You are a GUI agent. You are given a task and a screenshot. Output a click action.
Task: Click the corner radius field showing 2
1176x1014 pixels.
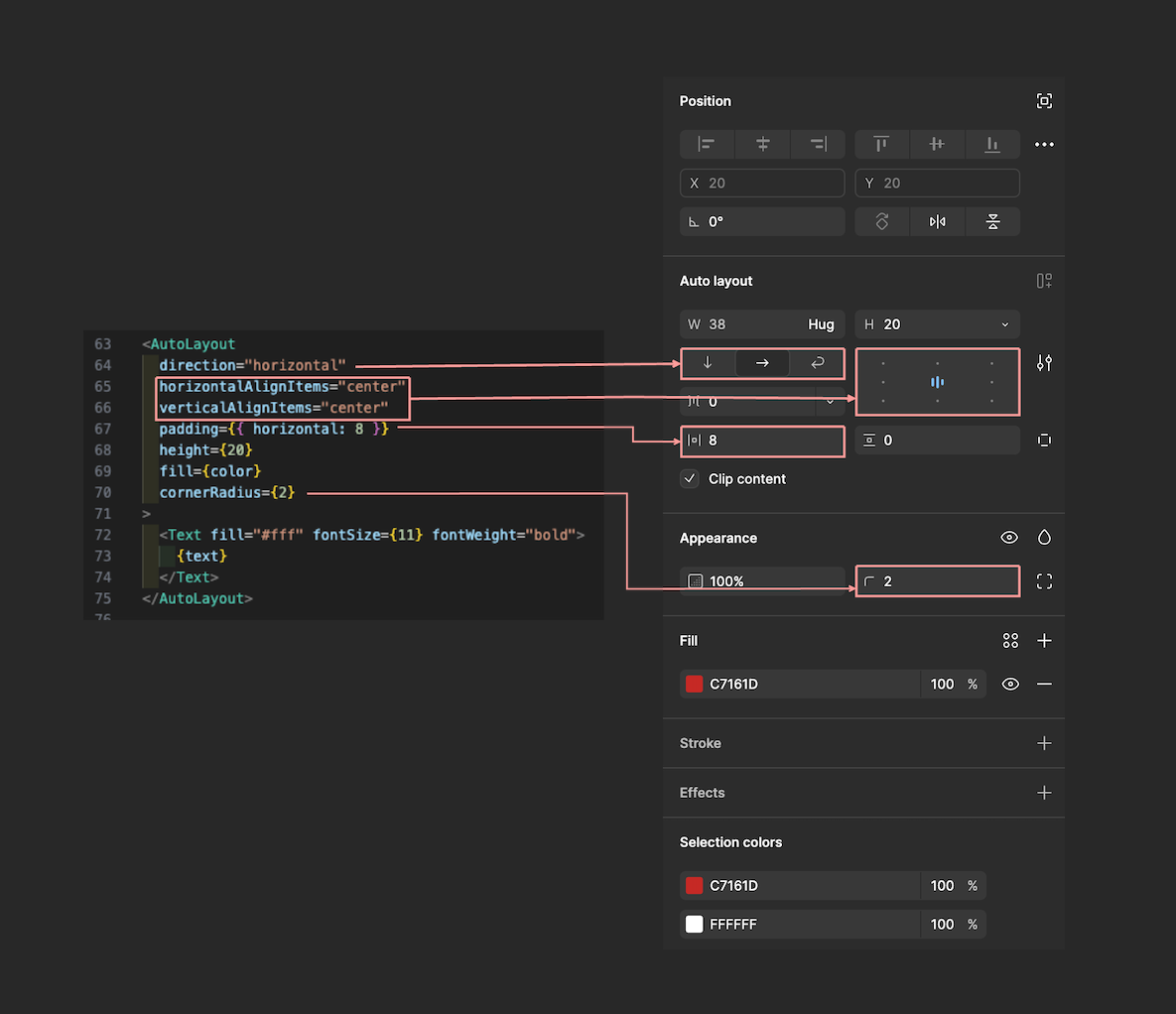click(937, 581)
